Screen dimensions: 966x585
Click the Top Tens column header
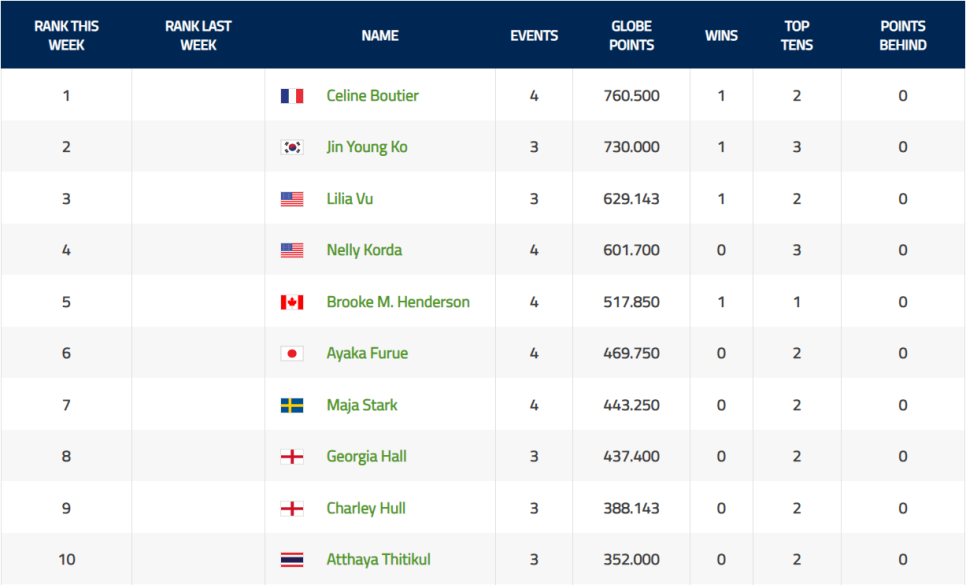click(797, 35)
